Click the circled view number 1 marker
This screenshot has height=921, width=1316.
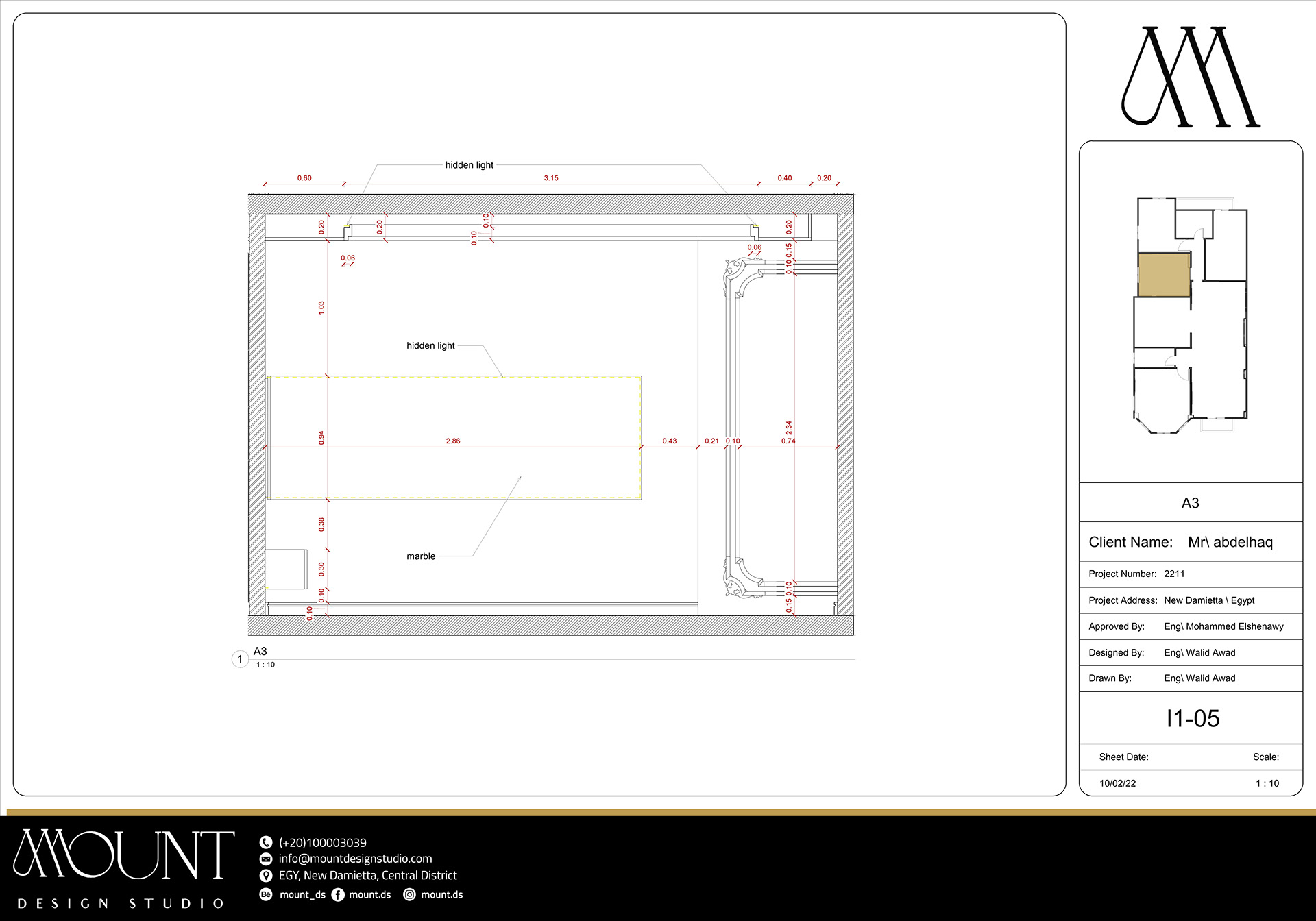pos(240,659)
